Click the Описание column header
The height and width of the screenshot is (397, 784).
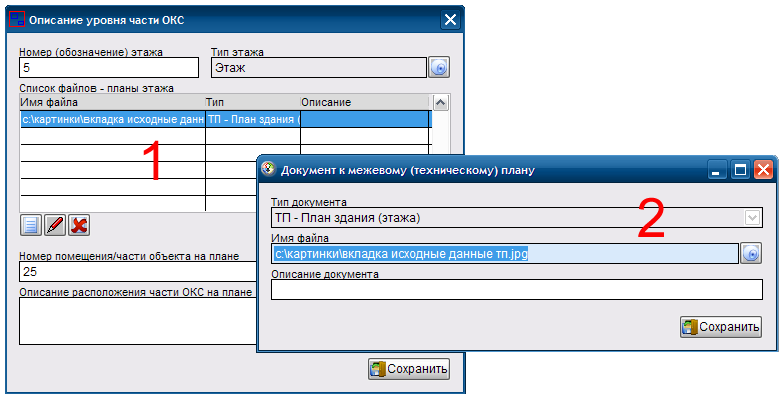tap(364, 102)
